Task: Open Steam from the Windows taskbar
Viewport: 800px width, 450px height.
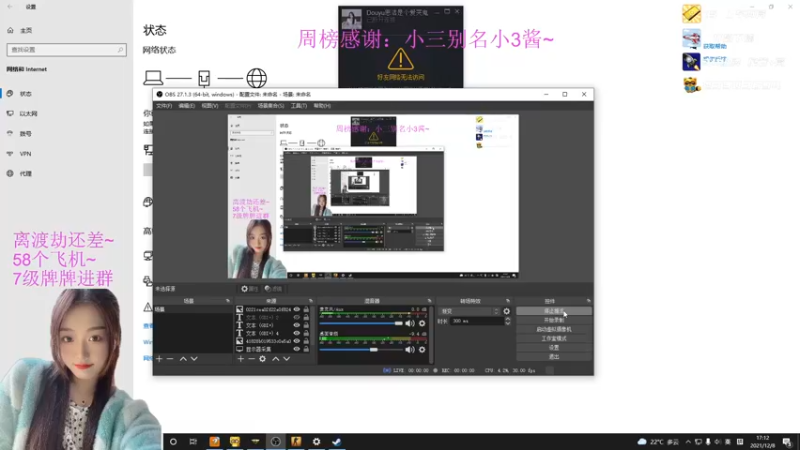Action: 337,441
